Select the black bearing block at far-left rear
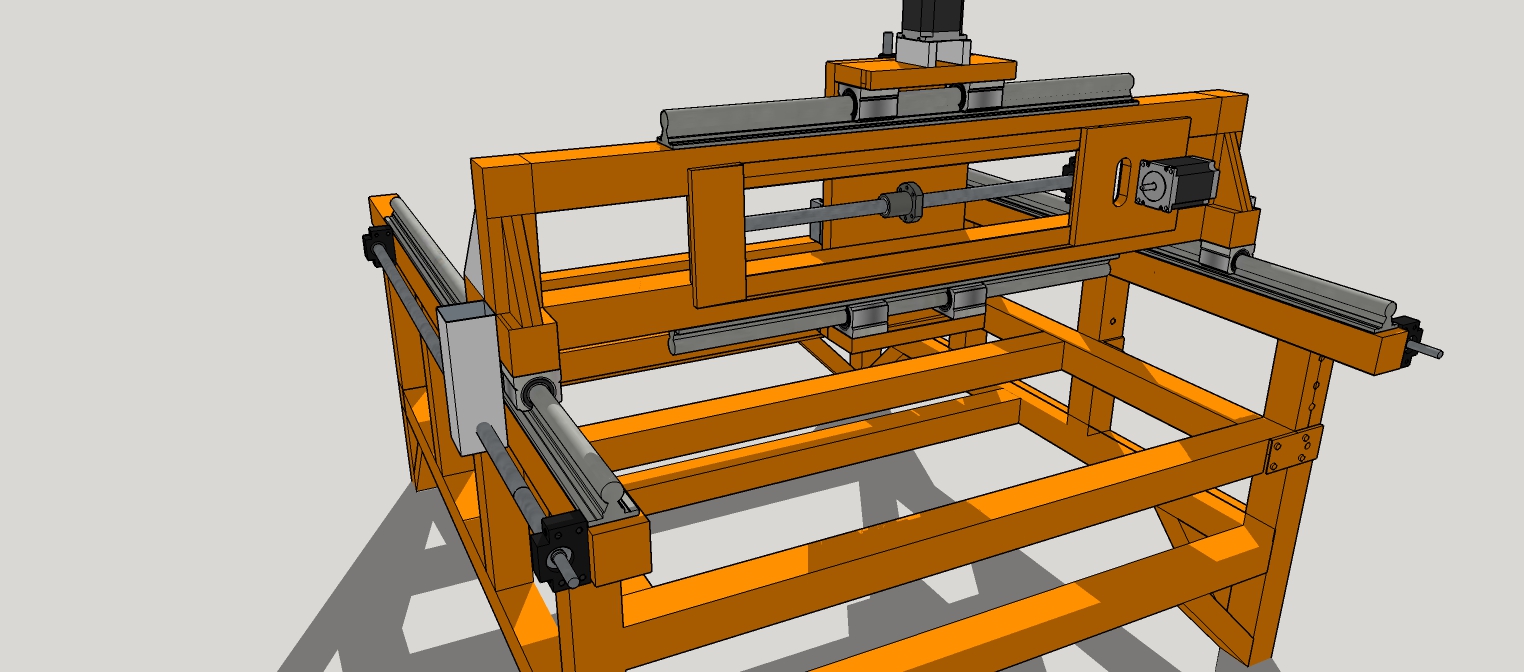This screenshot has width=1524, height=672. coord(379,245)
